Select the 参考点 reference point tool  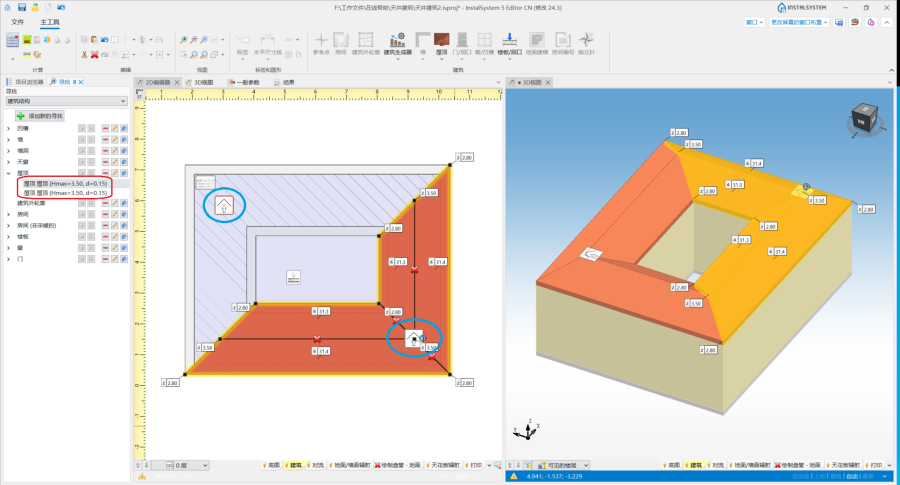point(320,42)
